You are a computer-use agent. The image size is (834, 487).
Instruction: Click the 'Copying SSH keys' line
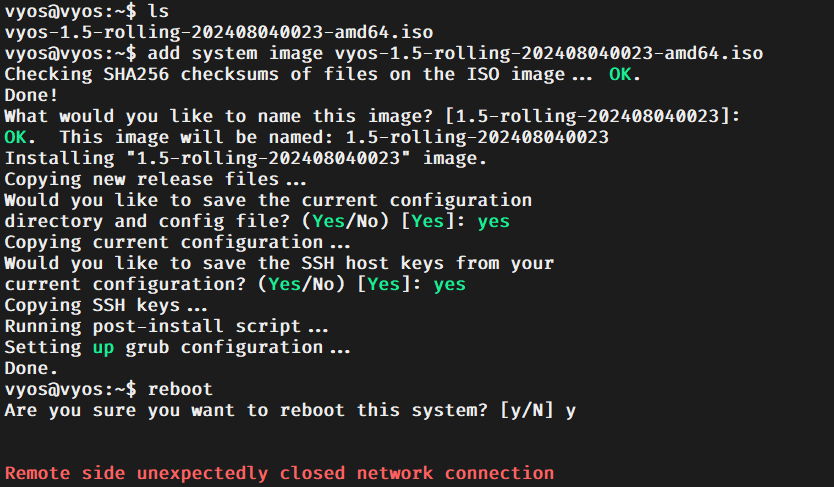[x=105, y=305]
